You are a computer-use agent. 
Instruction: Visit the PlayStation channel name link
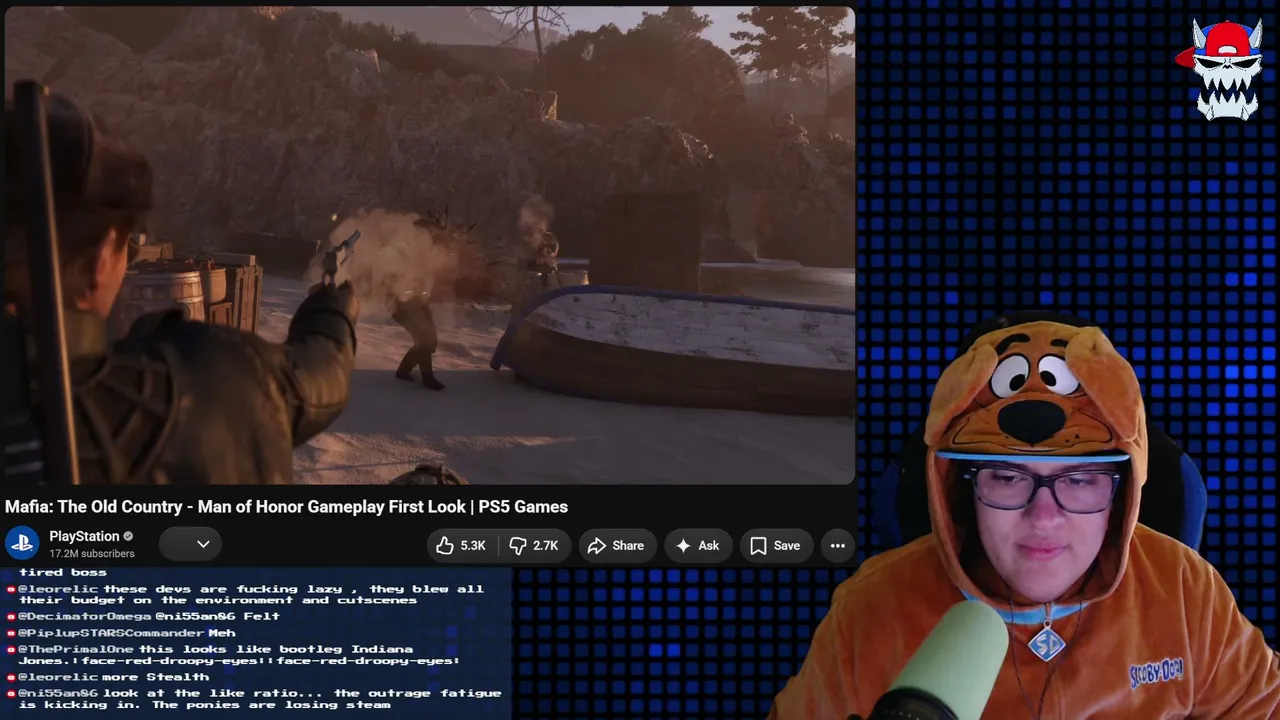(x=84, y=536)
